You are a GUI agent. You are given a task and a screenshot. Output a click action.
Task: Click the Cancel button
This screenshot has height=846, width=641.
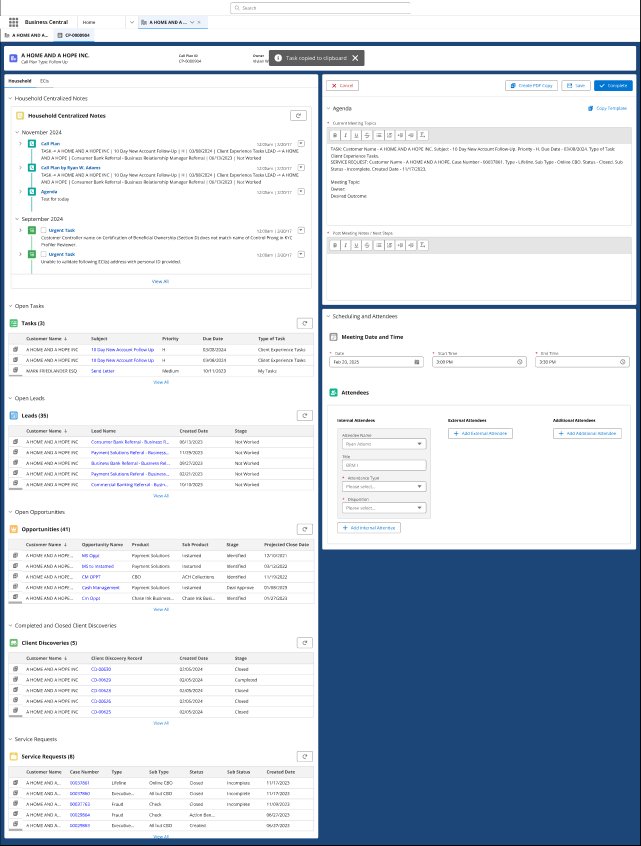click(342, 86)
